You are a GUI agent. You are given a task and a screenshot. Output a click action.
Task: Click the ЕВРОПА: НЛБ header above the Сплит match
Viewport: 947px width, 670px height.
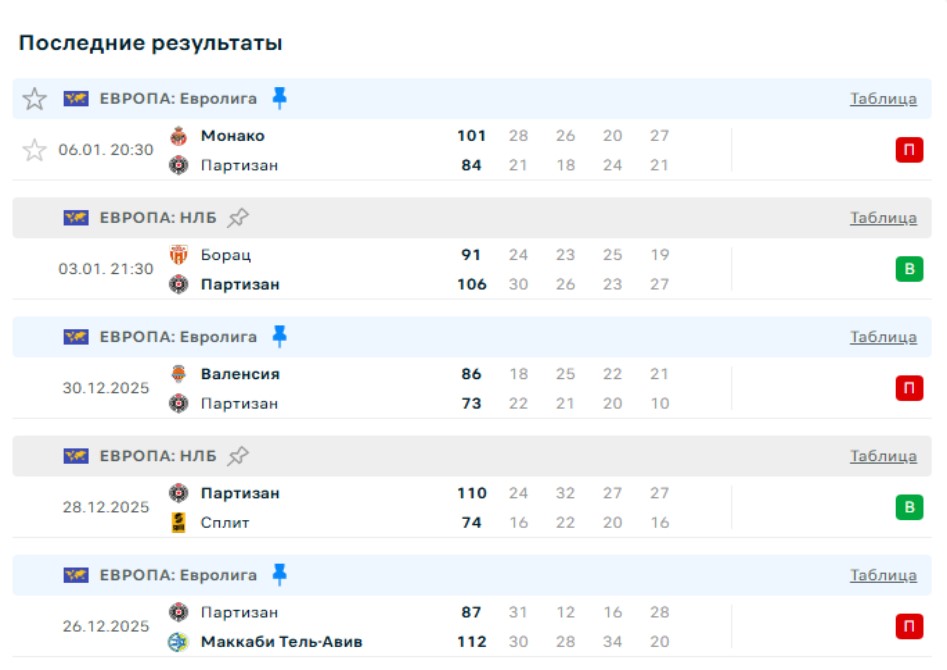coord(157,456)
